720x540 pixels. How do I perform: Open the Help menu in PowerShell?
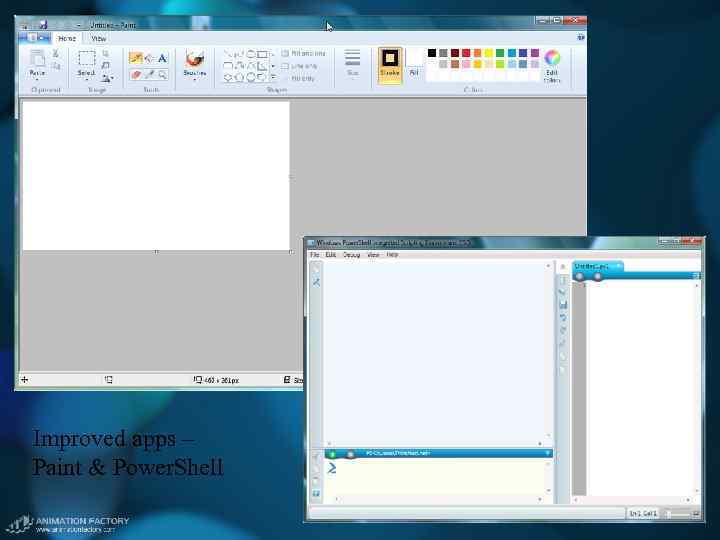click(x=392, y=254)
